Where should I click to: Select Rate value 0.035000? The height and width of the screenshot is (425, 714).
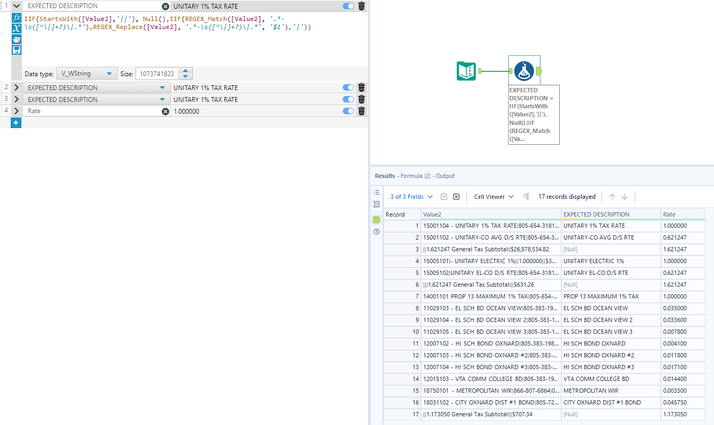click(x=682, y=308)
